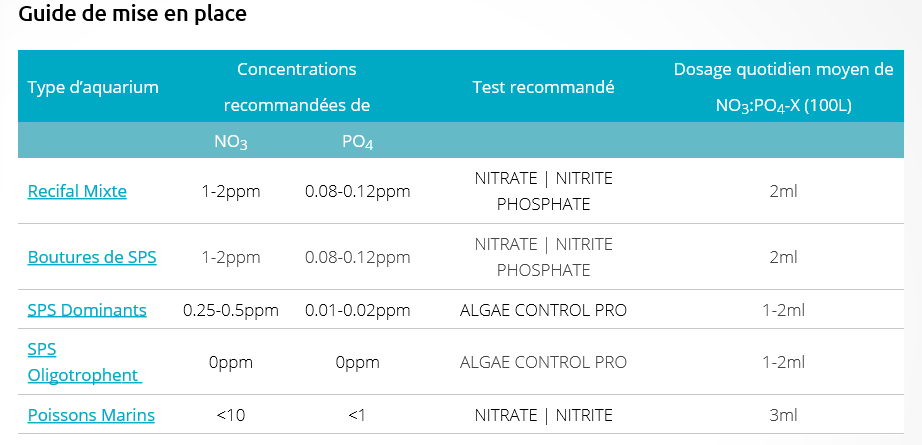Click 2ml dosage in Recifal Mixte row
Viewport: 922px width, 445px height.
[783, 191]
